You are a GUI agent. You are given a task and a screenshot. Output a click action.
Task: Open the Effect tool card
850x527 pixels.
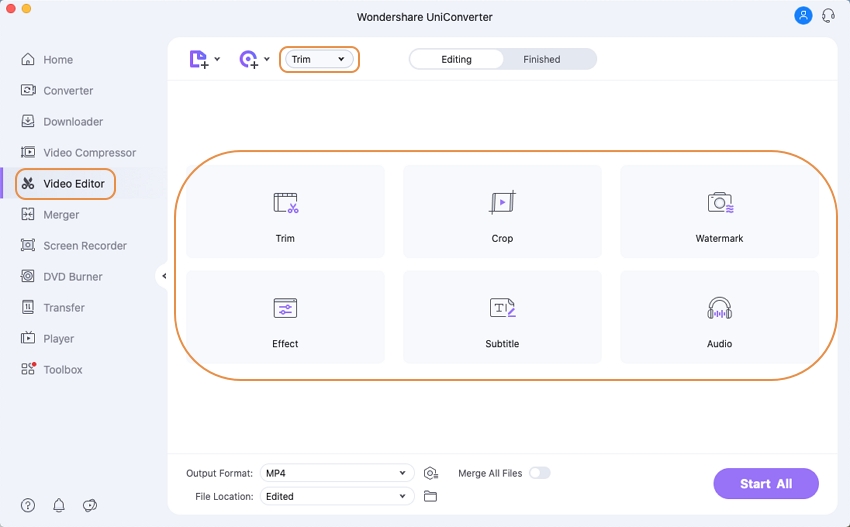(285, 317)
